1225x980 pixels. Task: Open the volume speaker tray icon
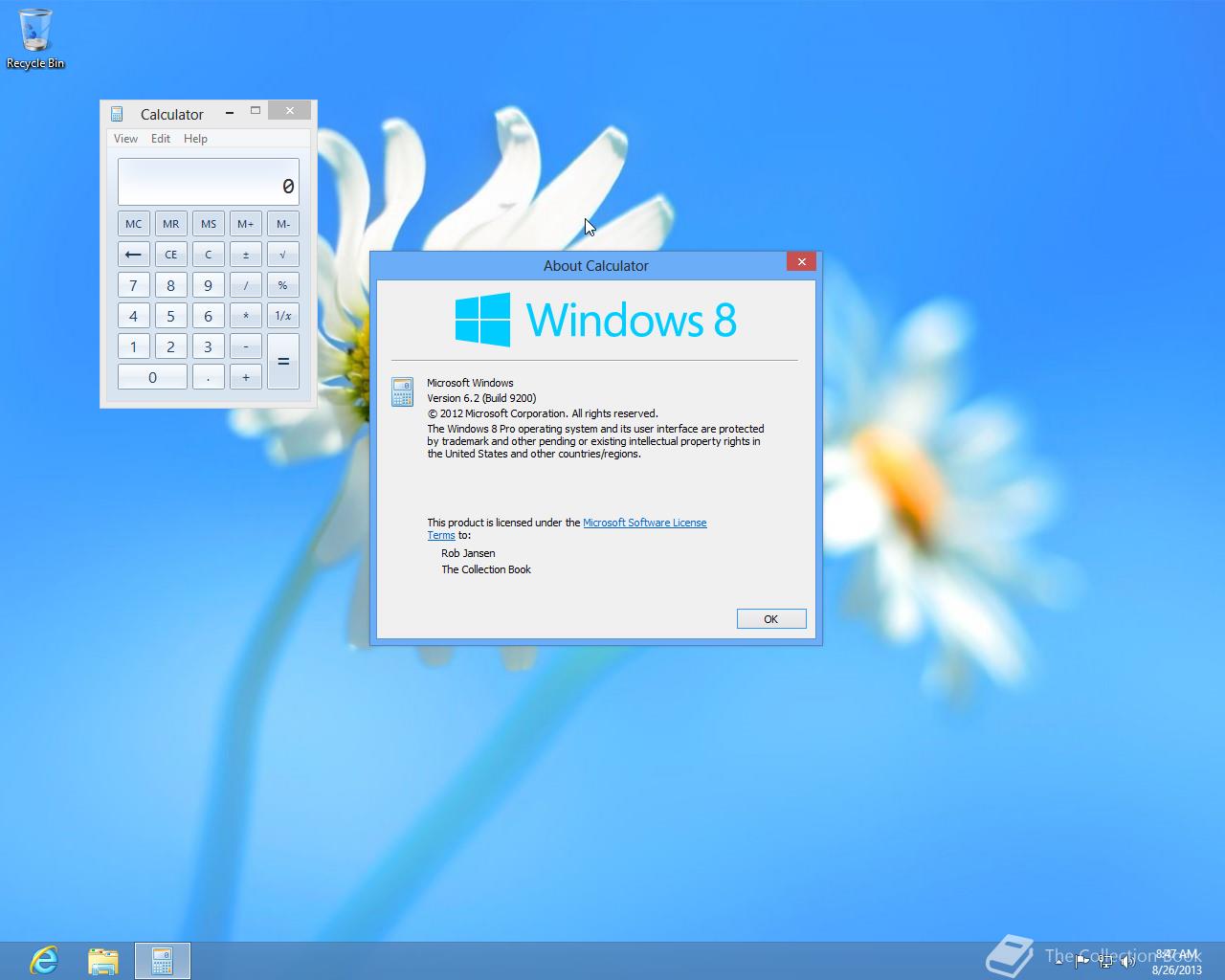pyautogui.click(x=1128, y=962)
